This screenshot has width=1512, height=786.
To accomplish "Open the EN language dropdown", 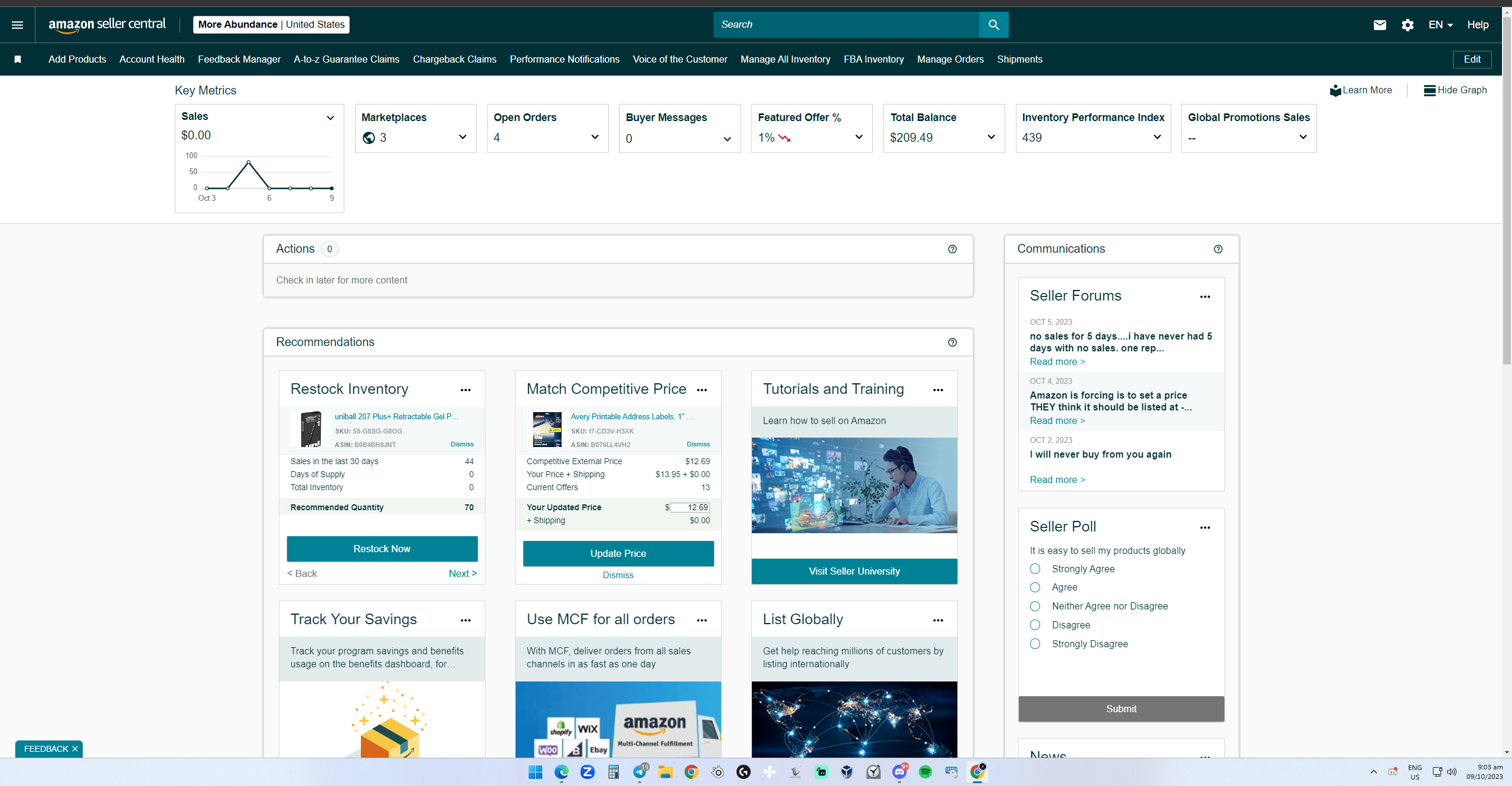I will click(x=1441, y=25).
